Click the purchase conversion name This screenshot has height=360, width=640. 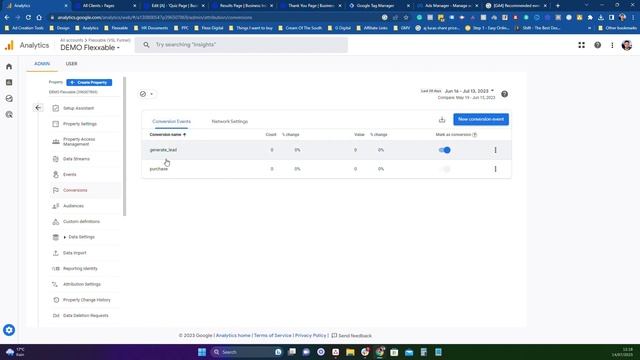pos(158,169)
